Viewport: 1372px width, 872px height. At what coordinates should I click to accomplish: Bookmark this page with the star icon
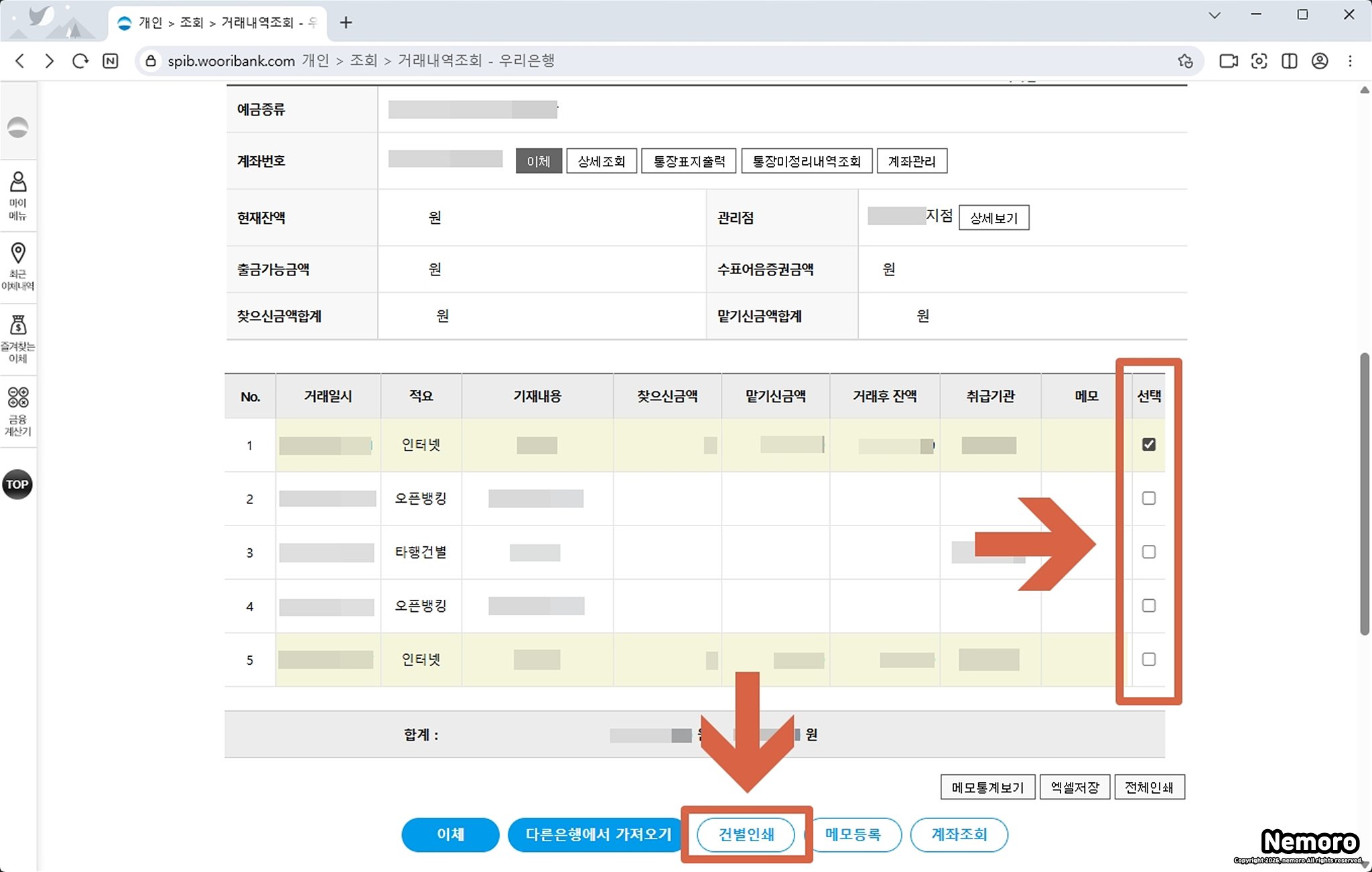tap(1184, 61)
